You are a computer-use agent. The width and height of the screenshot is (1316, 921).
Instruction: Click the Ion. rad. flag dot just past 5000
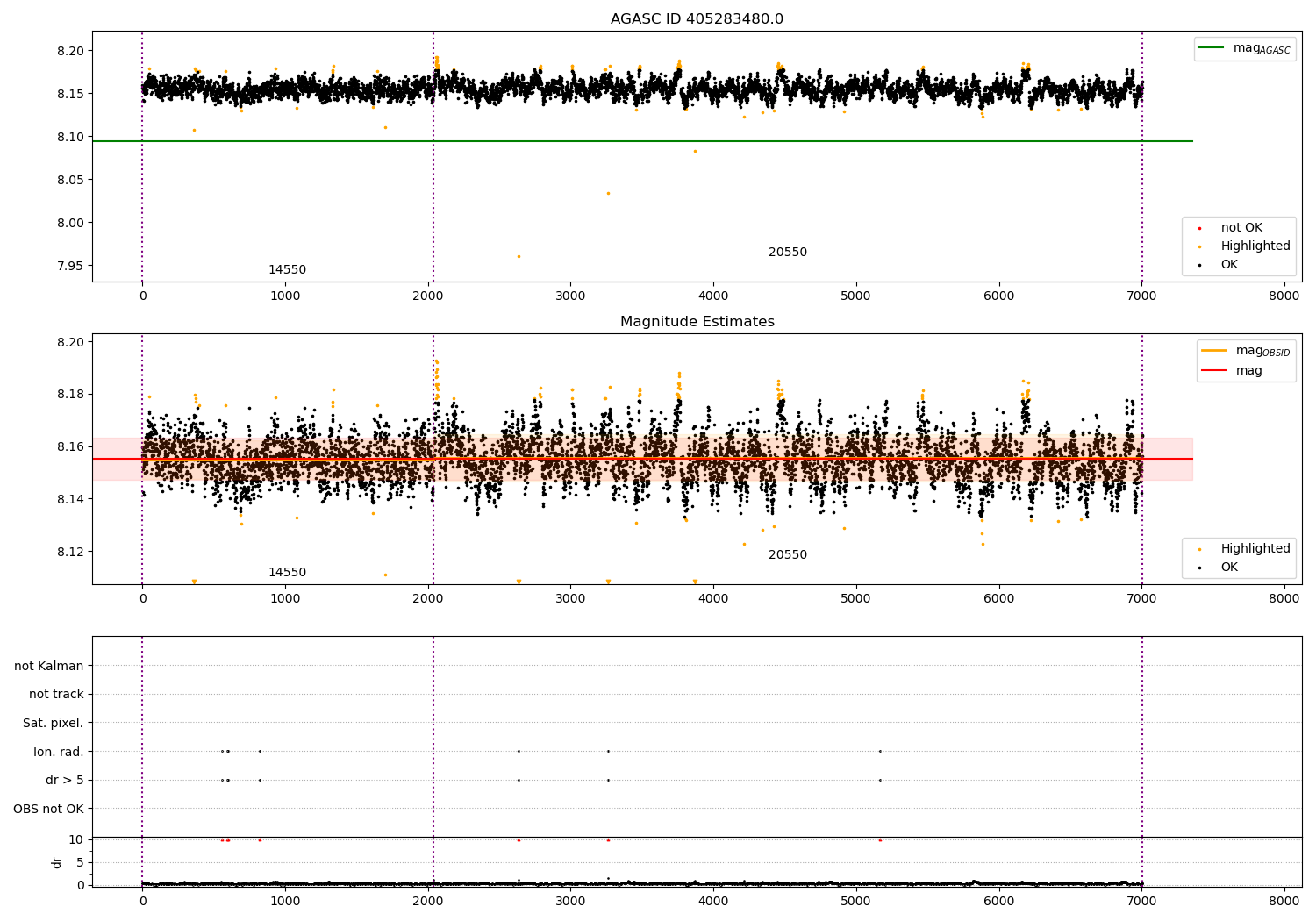click(x=880, y=751)
